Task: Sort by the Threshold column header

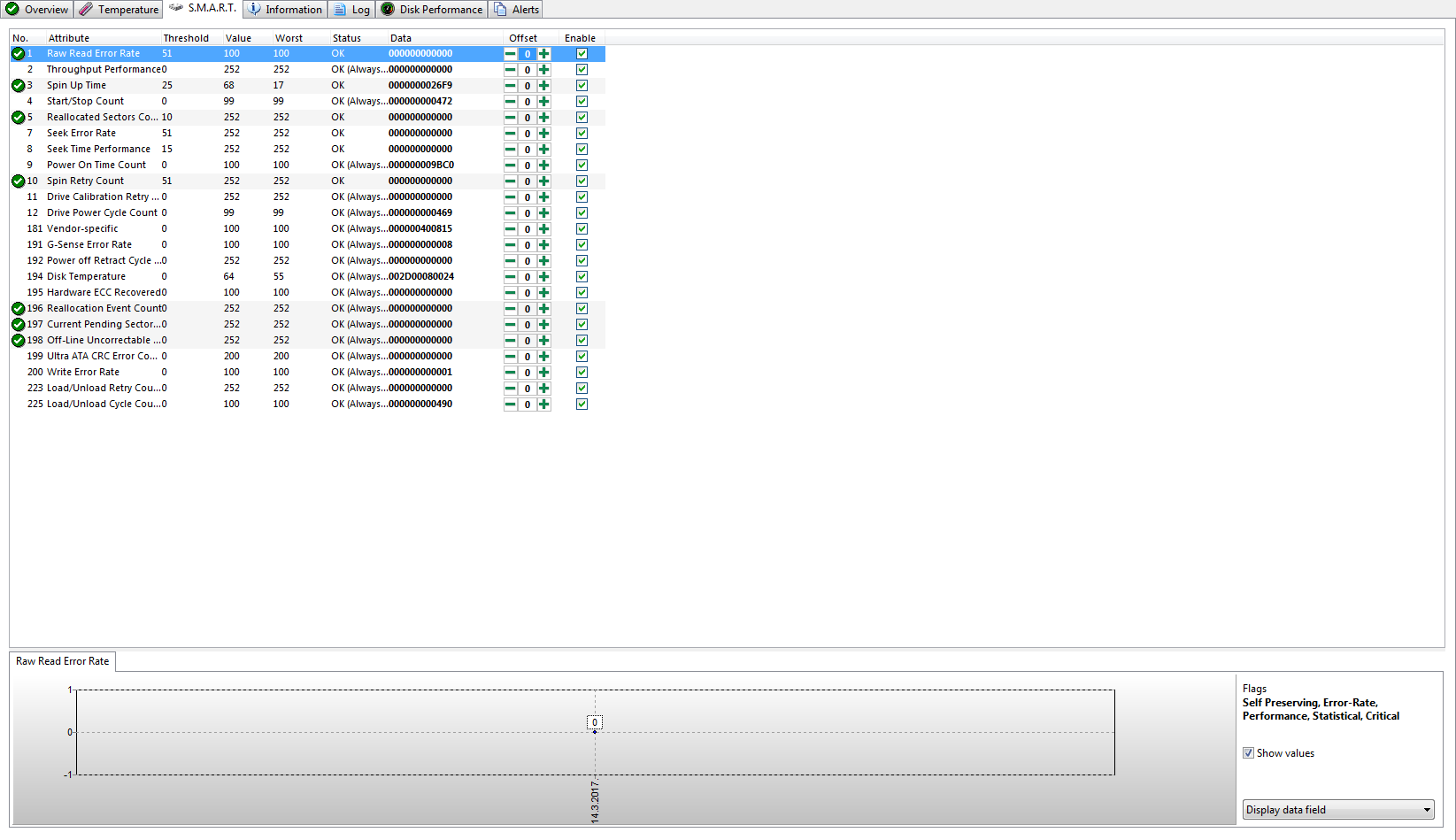Action: click(186, 38)
